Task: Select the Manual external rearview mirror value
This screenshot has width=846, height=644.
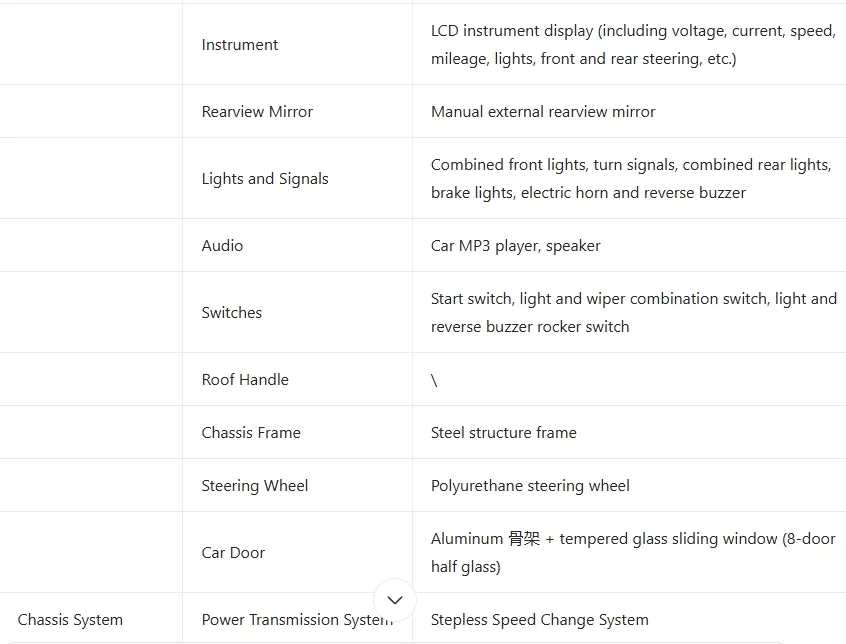Action: click(541, 111)
